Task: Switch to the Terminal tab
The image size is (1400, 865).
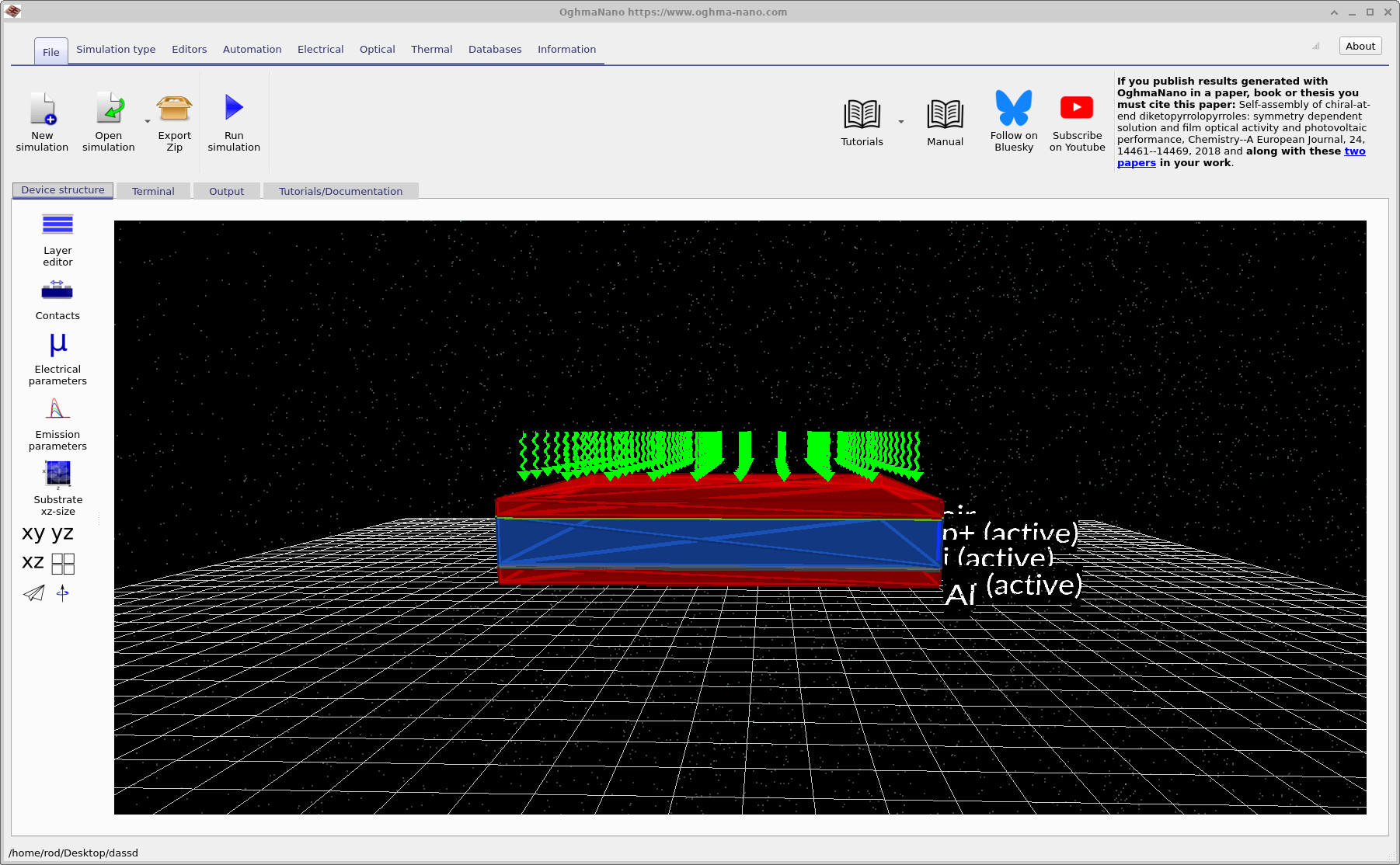Action: click(x=153, y=192)
